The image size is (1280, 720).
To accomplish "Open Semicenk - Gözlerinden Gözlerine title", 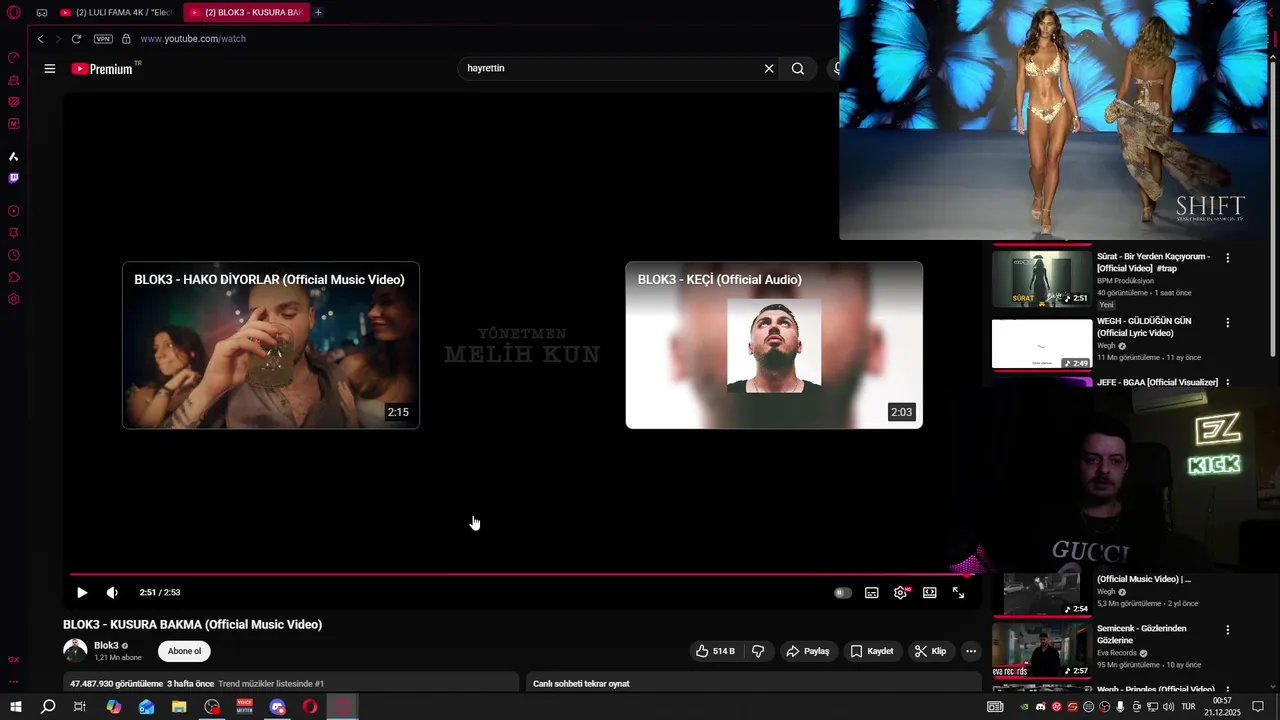I will tap(1142, 635).
